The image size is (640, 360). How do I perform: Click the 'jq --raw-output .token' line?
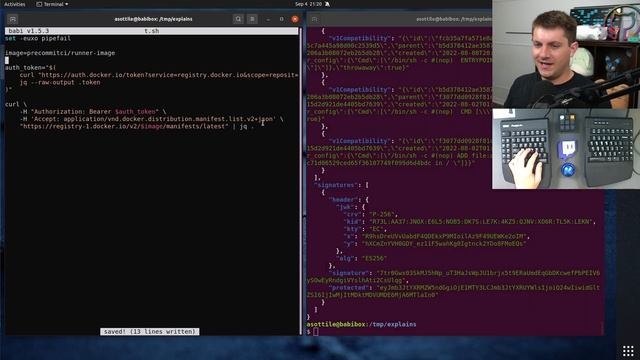point(60,82)
